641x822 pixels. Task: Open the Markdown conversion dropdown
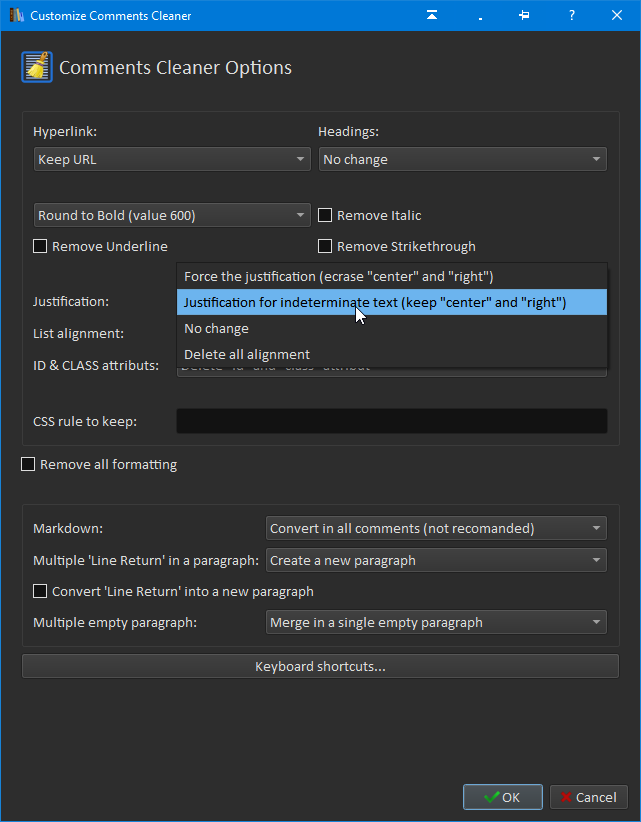pos(436,528)
